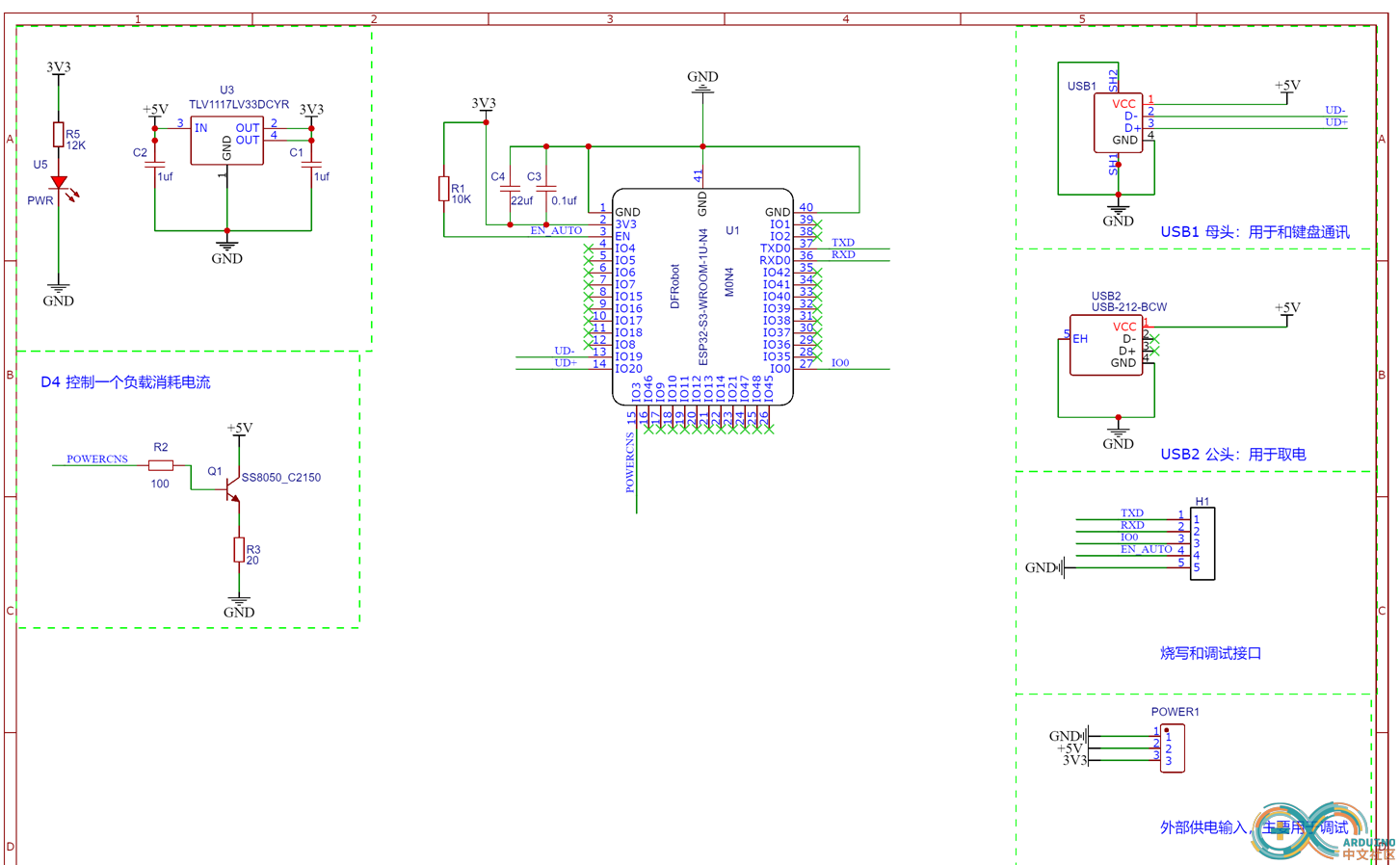Click IO0 net label at ESP32 pin 27

840,363
